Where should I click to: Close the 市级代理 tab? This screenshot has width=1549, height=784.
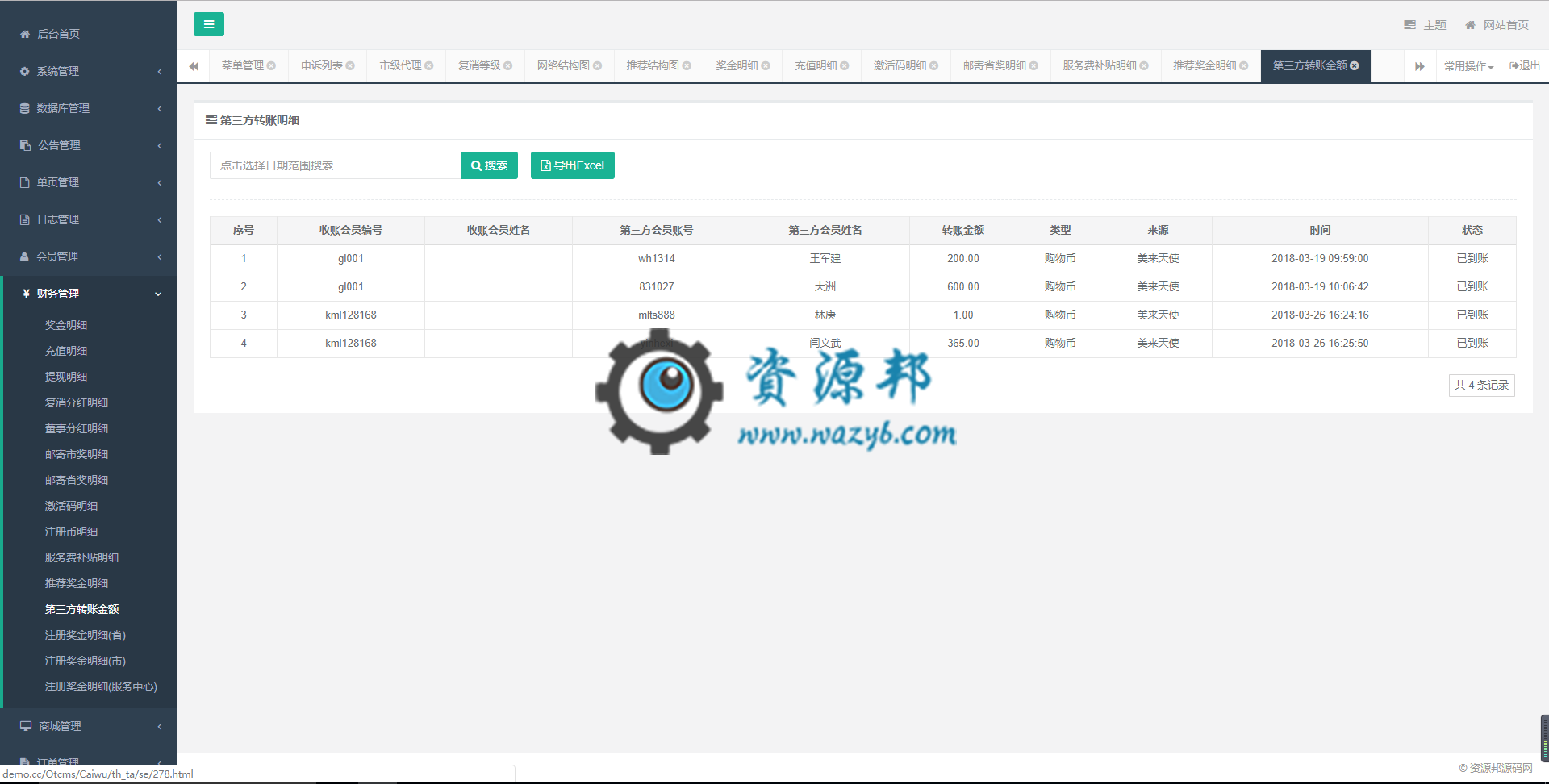(429, 66)
